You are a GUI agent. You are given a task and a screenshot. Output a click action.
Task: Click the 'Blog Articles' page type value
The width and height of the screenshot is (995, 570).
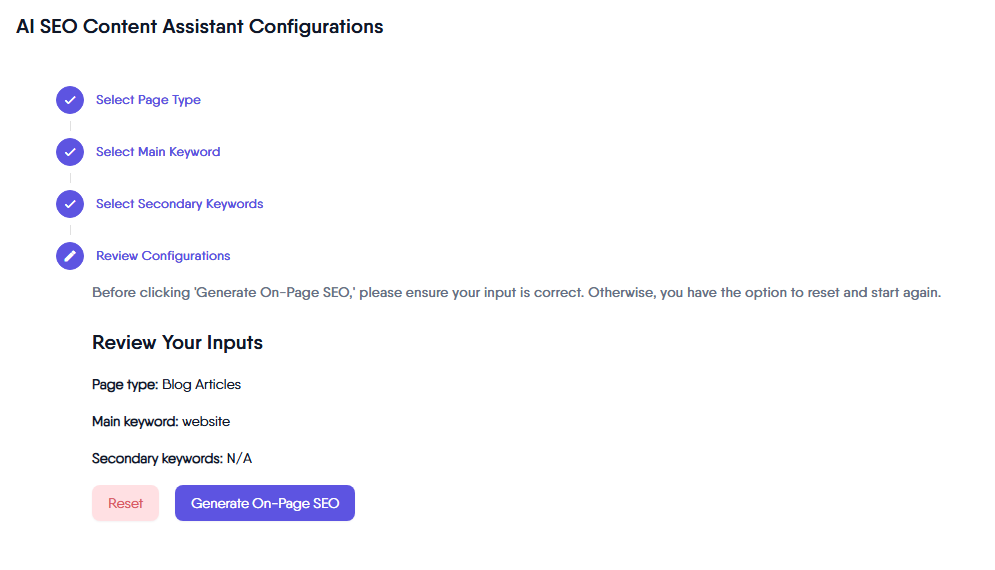201,384
